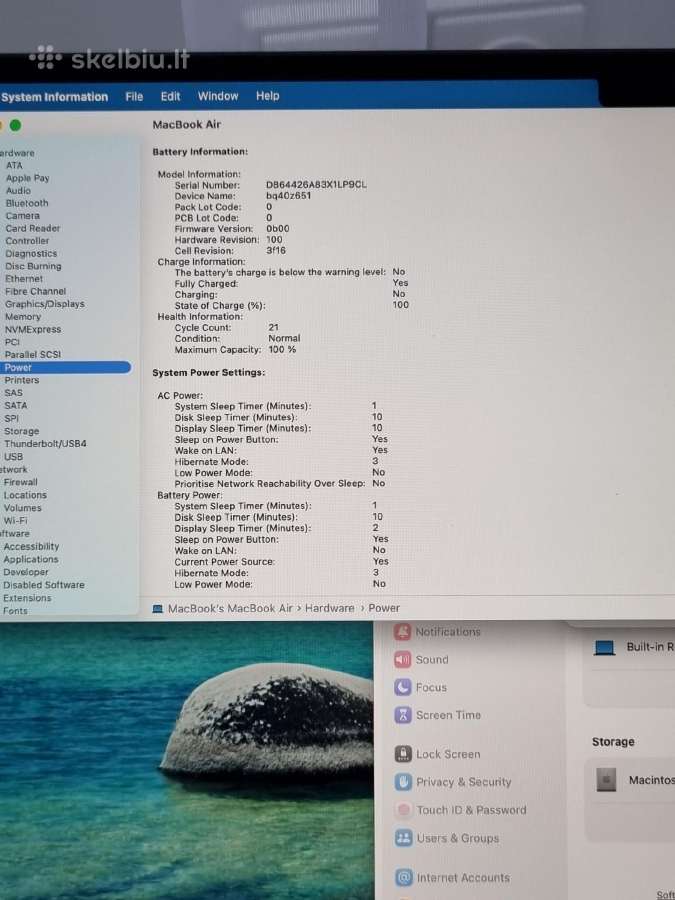Select Diagnostics in the sidebar
This screenshot has width=675, height=900.
pos(31,254)
